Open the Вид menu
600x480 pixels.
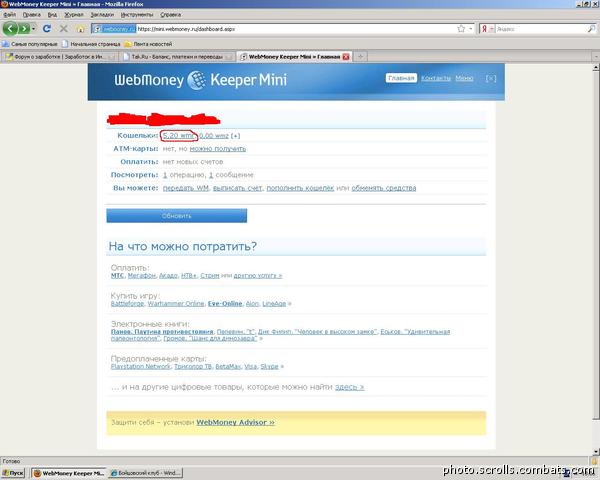(52, 15)
